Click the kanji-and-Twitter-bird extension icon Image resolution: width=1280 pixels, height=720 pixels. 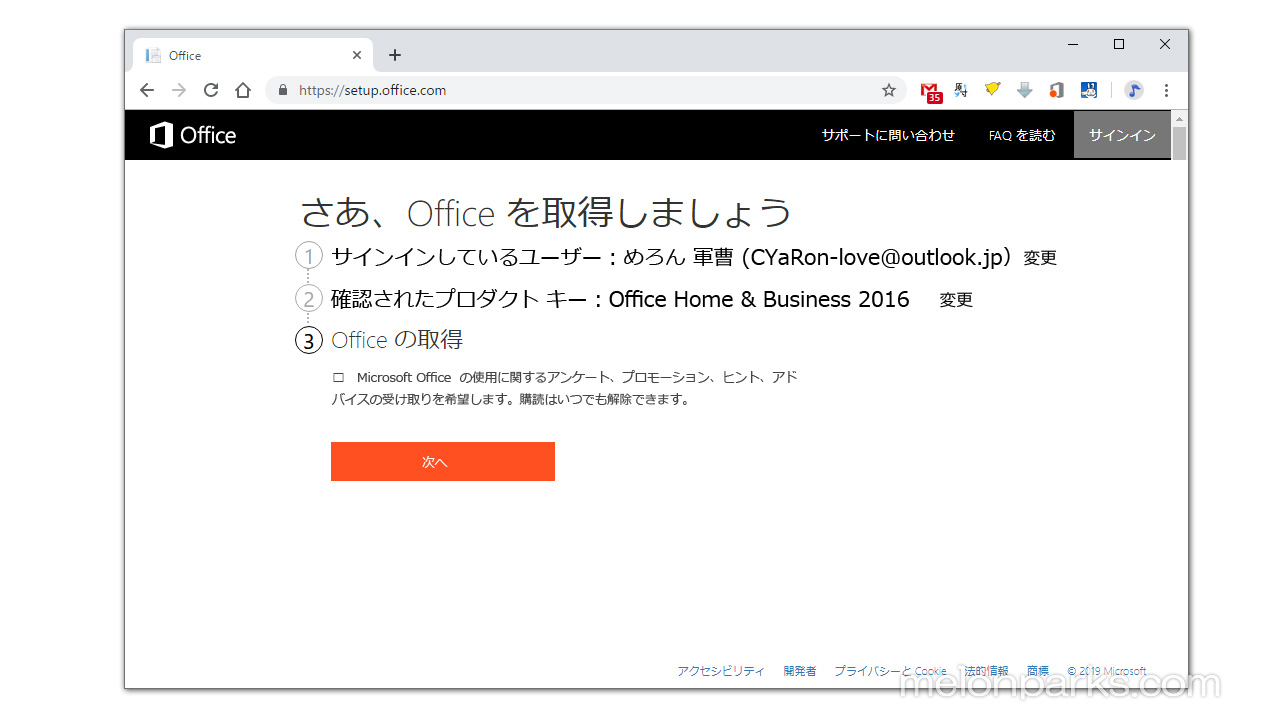click(961, 90)
